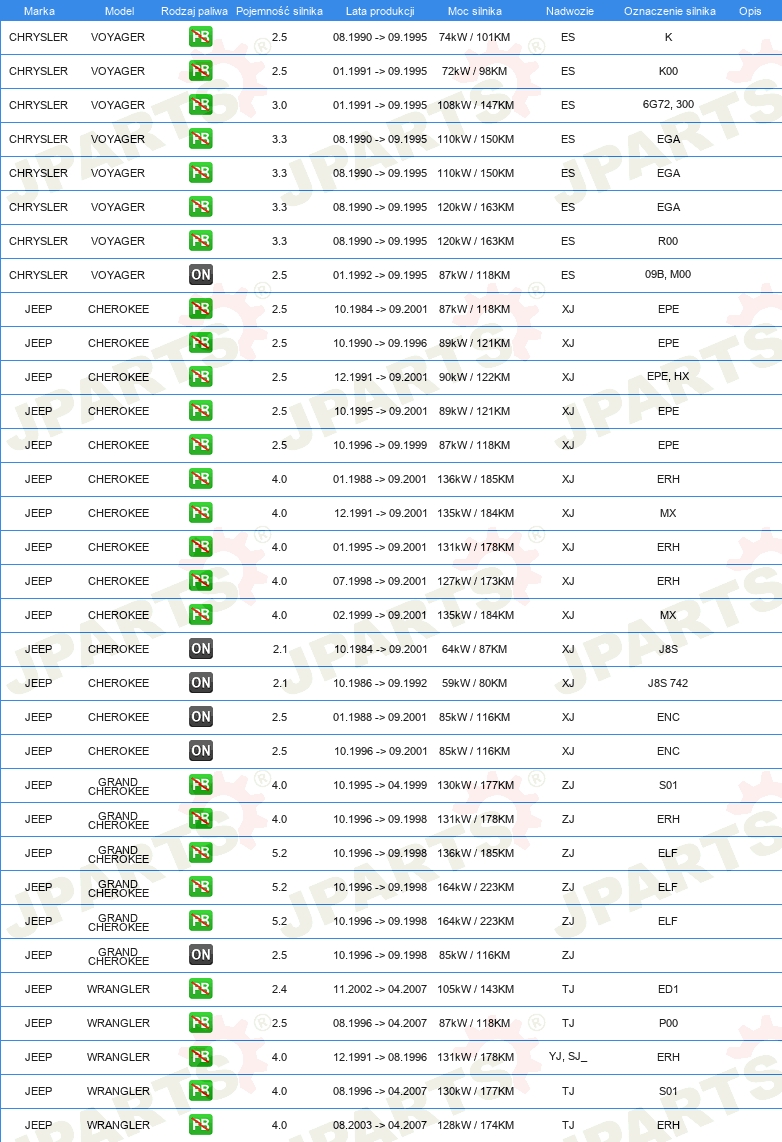Select power cell '90kW / 122KM'
The width and height of the screenshot is (782, 1142).
475,377
